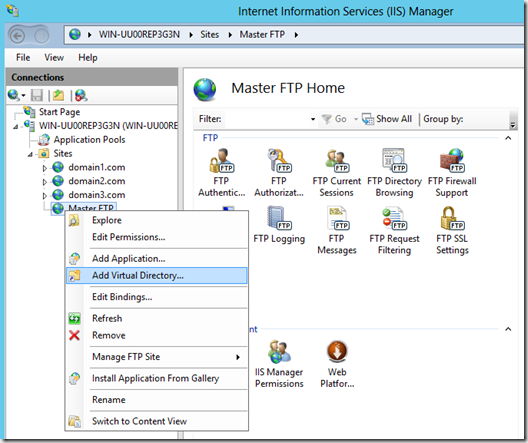The width and height of the screenshot is (528, 443).
Task: Open IIS Manager Permissions icon
Action: click(279, 364)
